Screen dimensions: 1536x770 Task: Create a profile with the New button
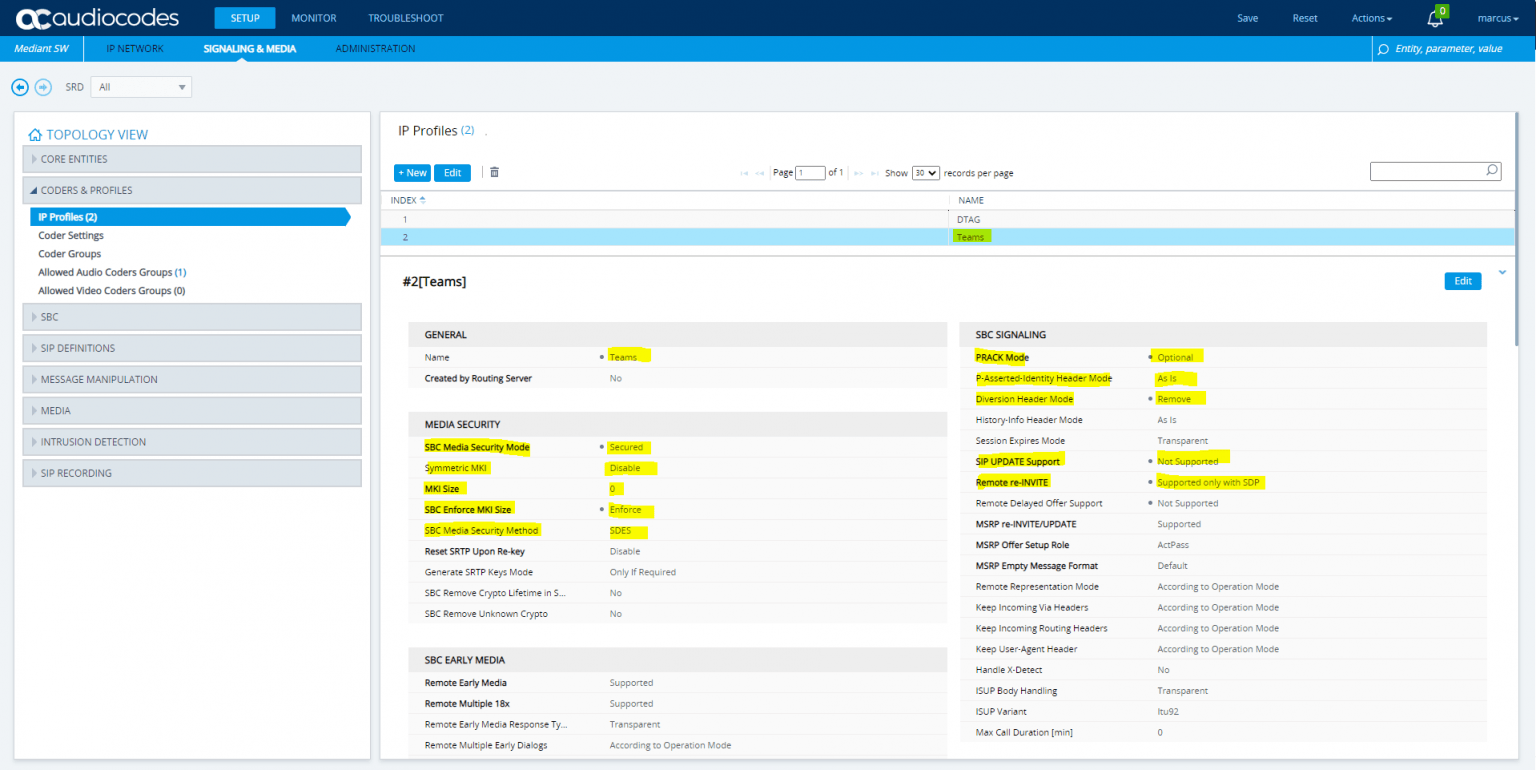[x=411, y=172]
